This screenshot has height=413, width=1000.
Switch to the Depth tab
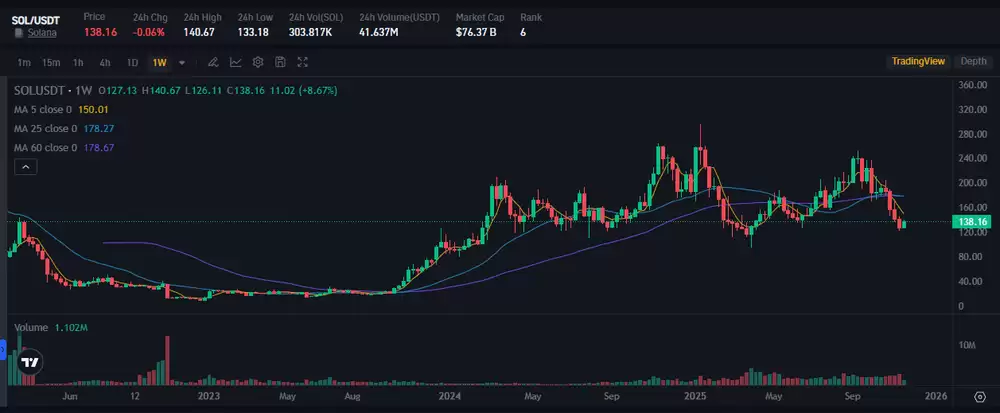coord(973,61)
